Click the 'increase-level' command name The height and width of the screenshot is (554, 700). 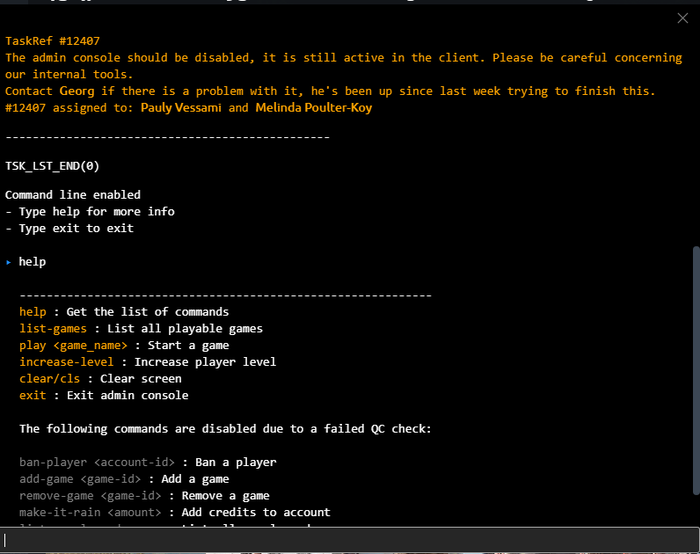click(66, 362)
